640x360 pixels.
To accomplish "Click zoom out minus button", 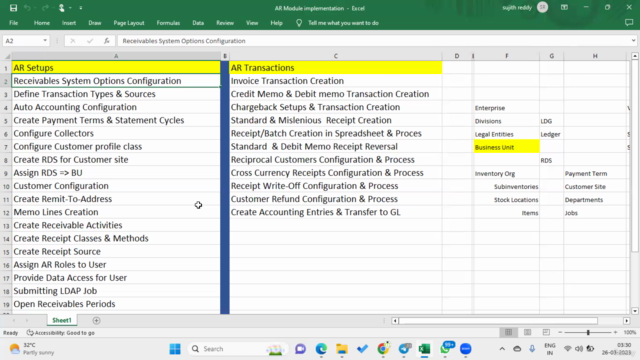I will [560, 333].
